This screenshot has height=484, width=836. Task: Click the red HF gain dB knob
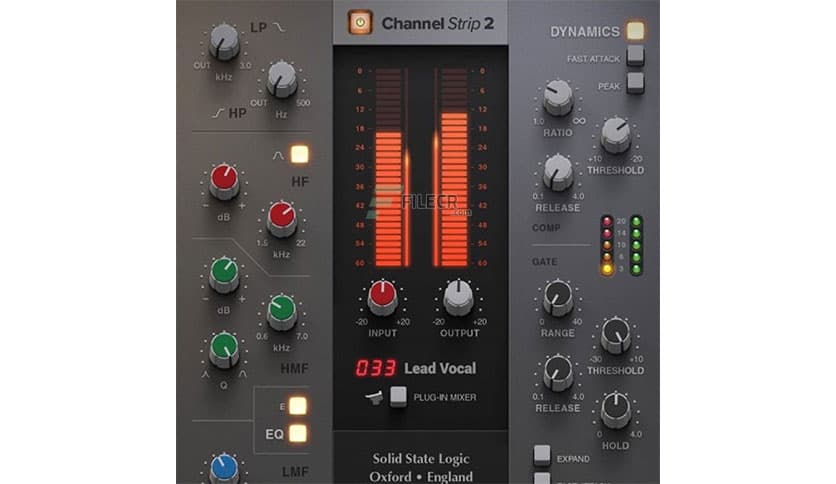(224, 182)
